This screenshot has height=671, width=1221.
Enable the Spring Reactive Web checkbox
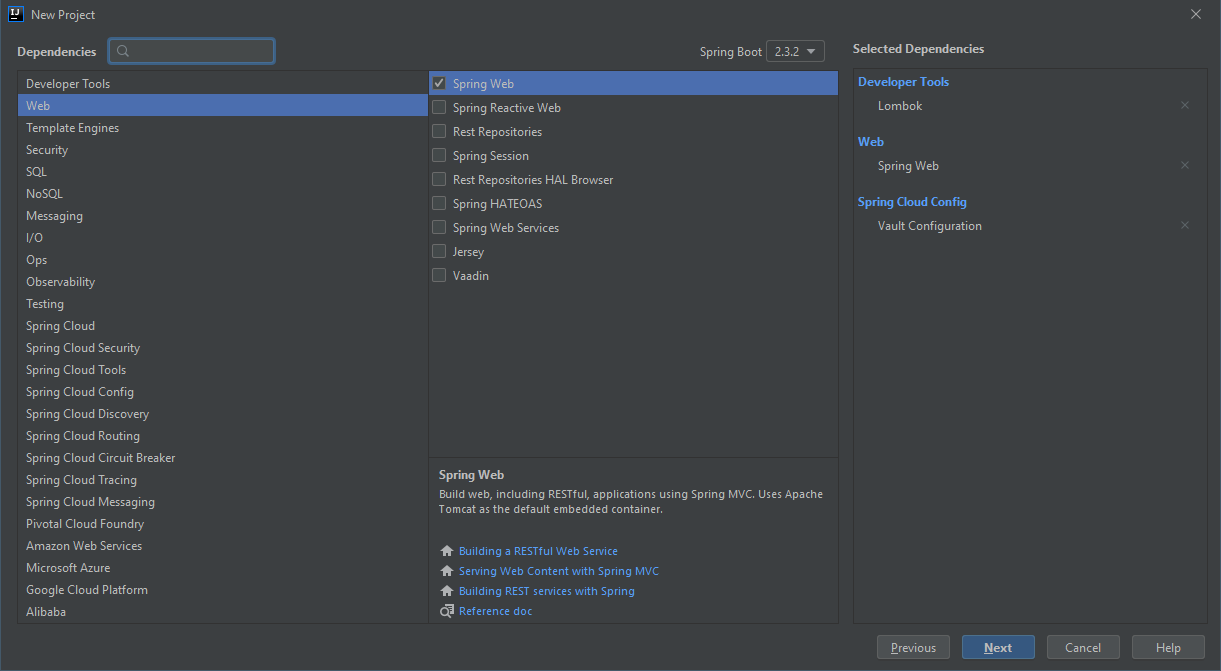(x=439, y=107)
